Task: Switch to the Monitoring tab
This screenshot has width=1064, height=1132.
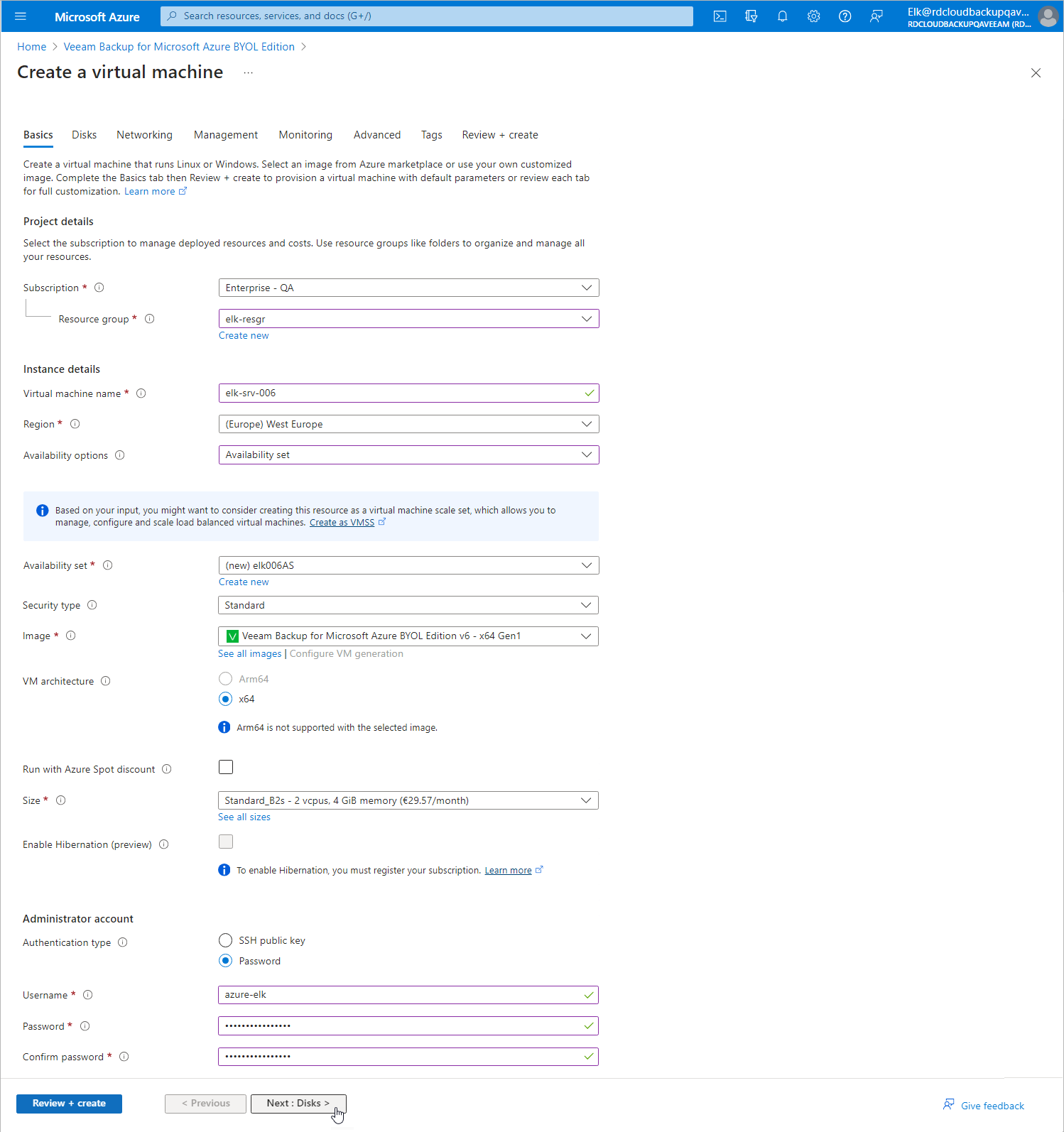Action: [x=305, y=135]
